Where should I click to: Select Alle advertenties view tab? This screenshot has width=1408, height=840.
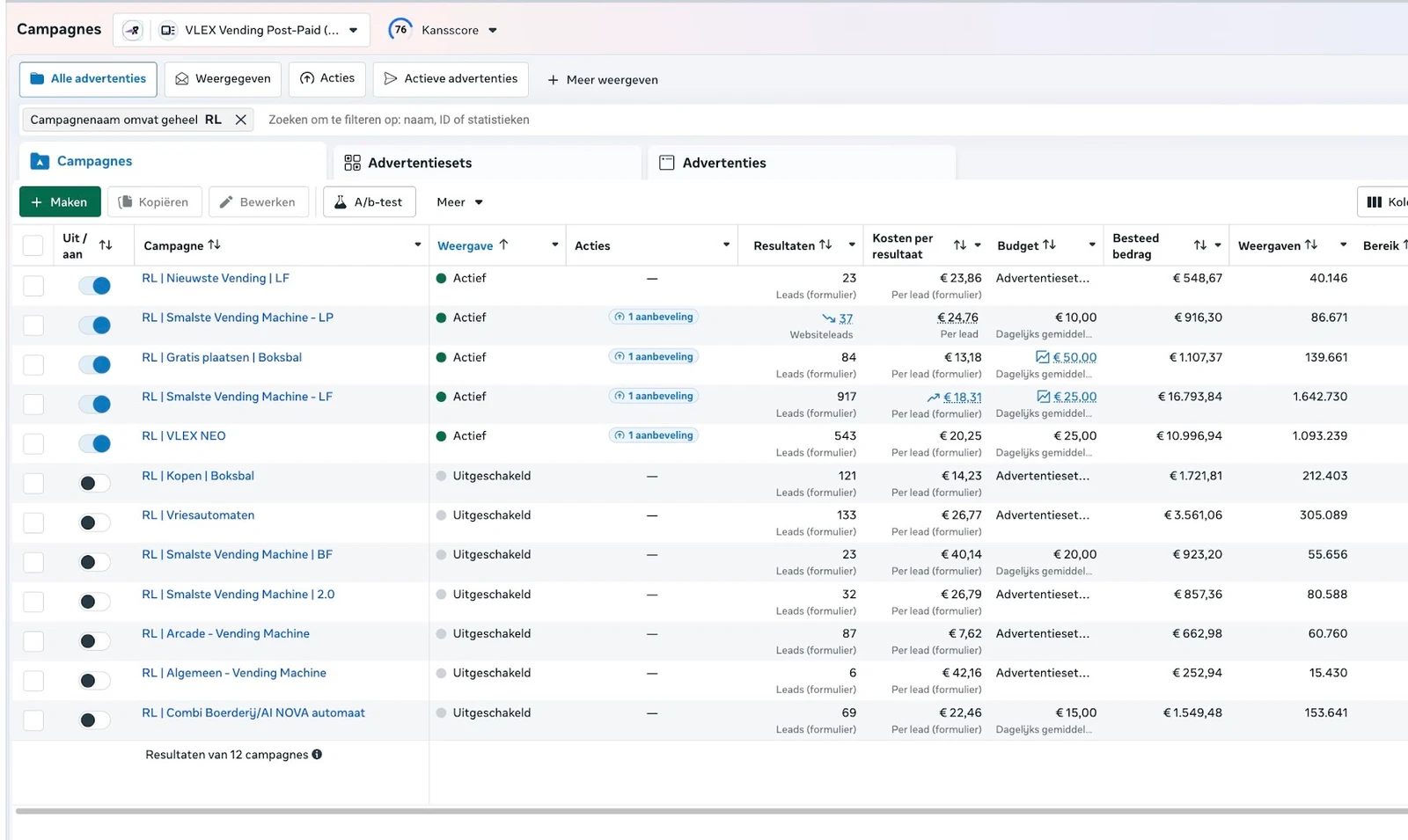click(x=88, y=79)
